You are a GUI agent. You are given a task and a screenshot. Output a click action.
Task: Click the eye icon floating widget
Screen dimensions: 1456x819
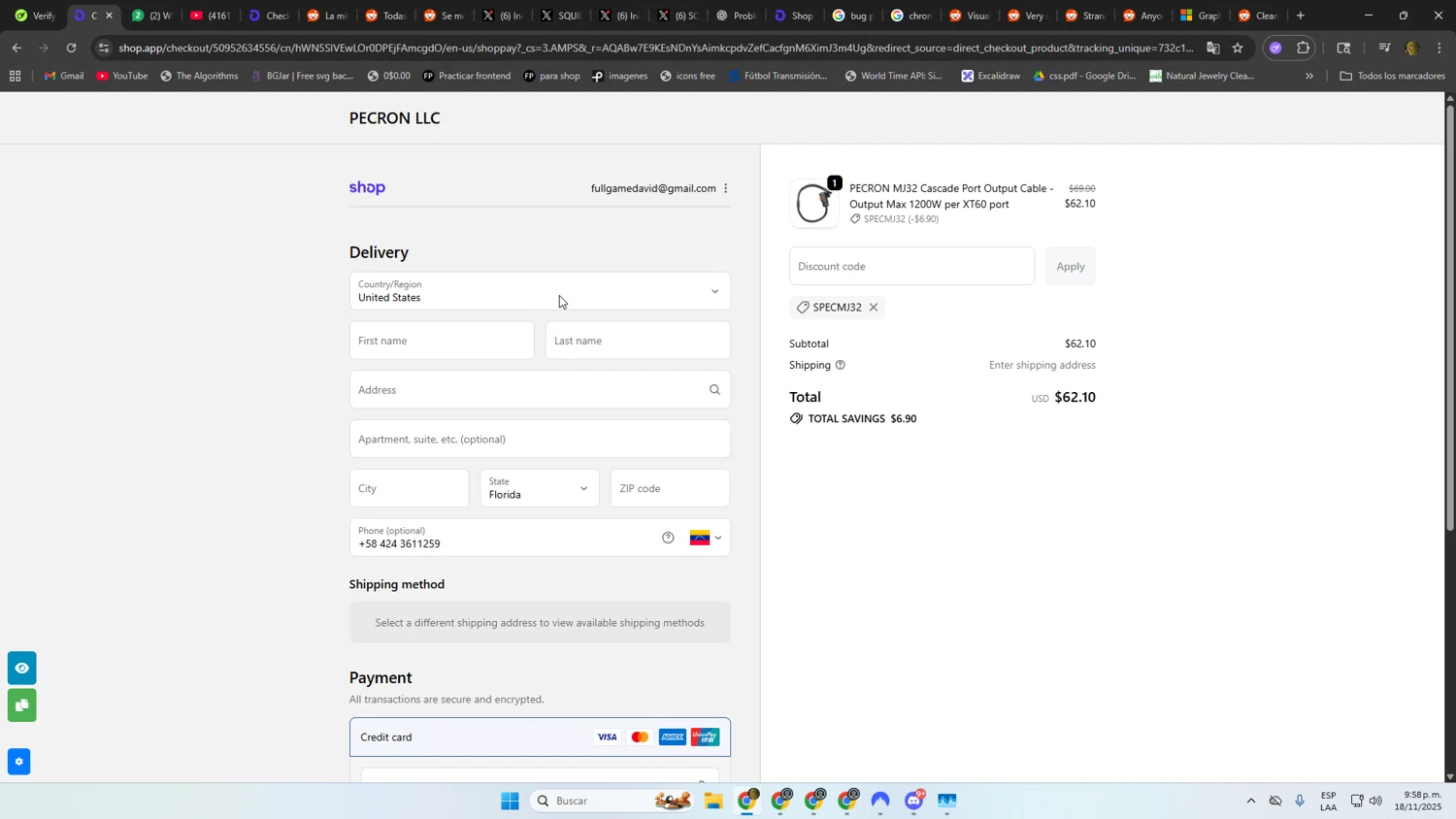21,669
